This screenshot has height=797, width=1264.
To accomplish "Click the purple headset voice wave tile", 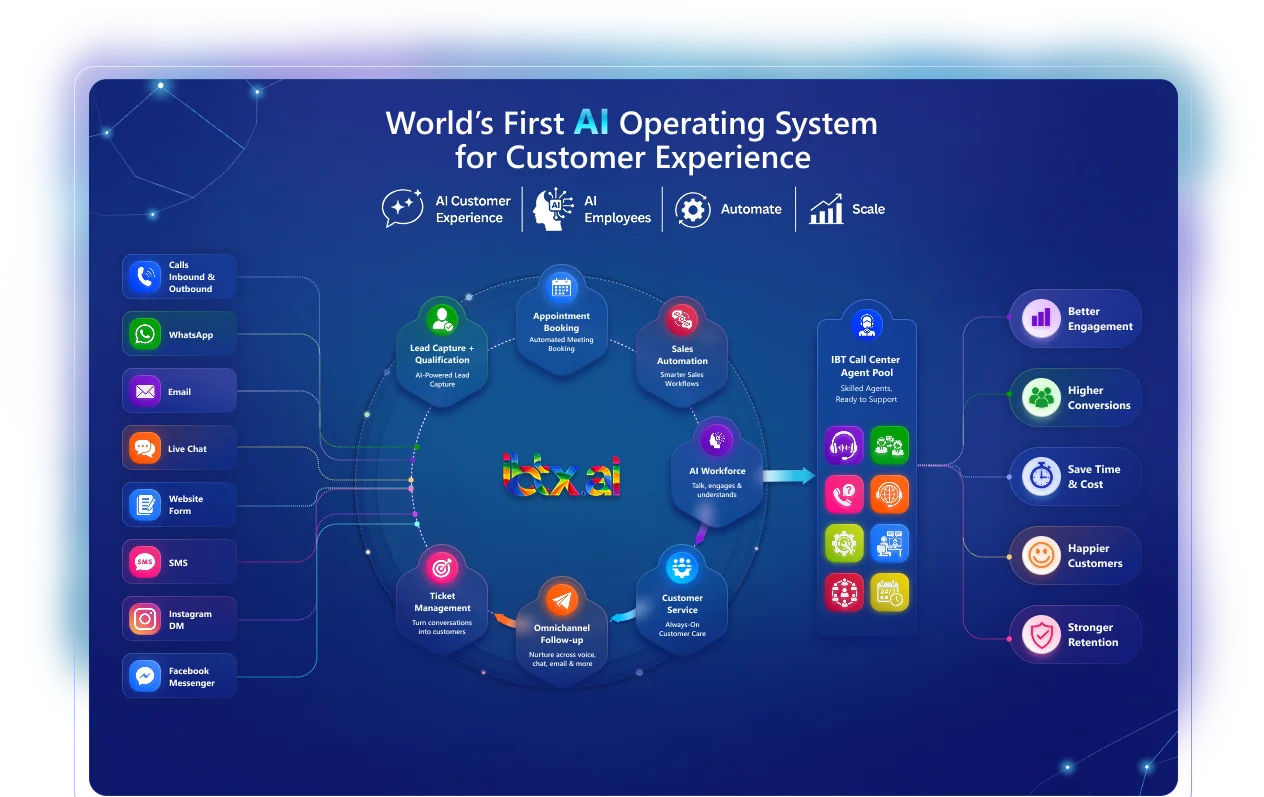I will point(844,445).
